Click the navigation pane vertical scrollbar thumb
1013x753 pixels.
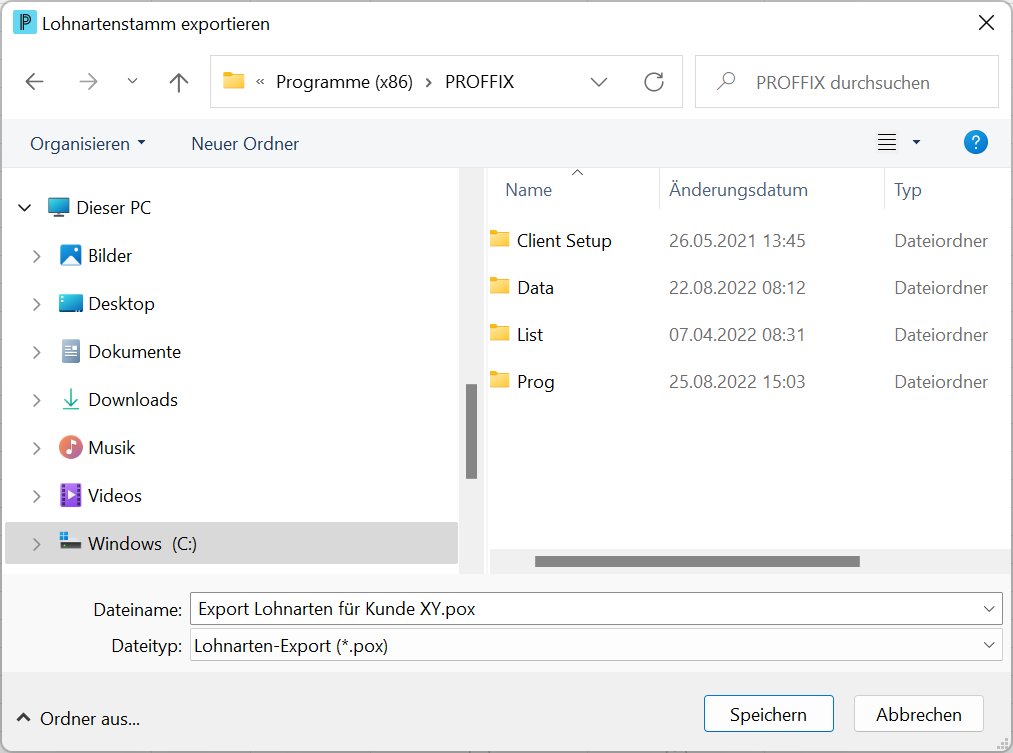[x=472, y=431]
